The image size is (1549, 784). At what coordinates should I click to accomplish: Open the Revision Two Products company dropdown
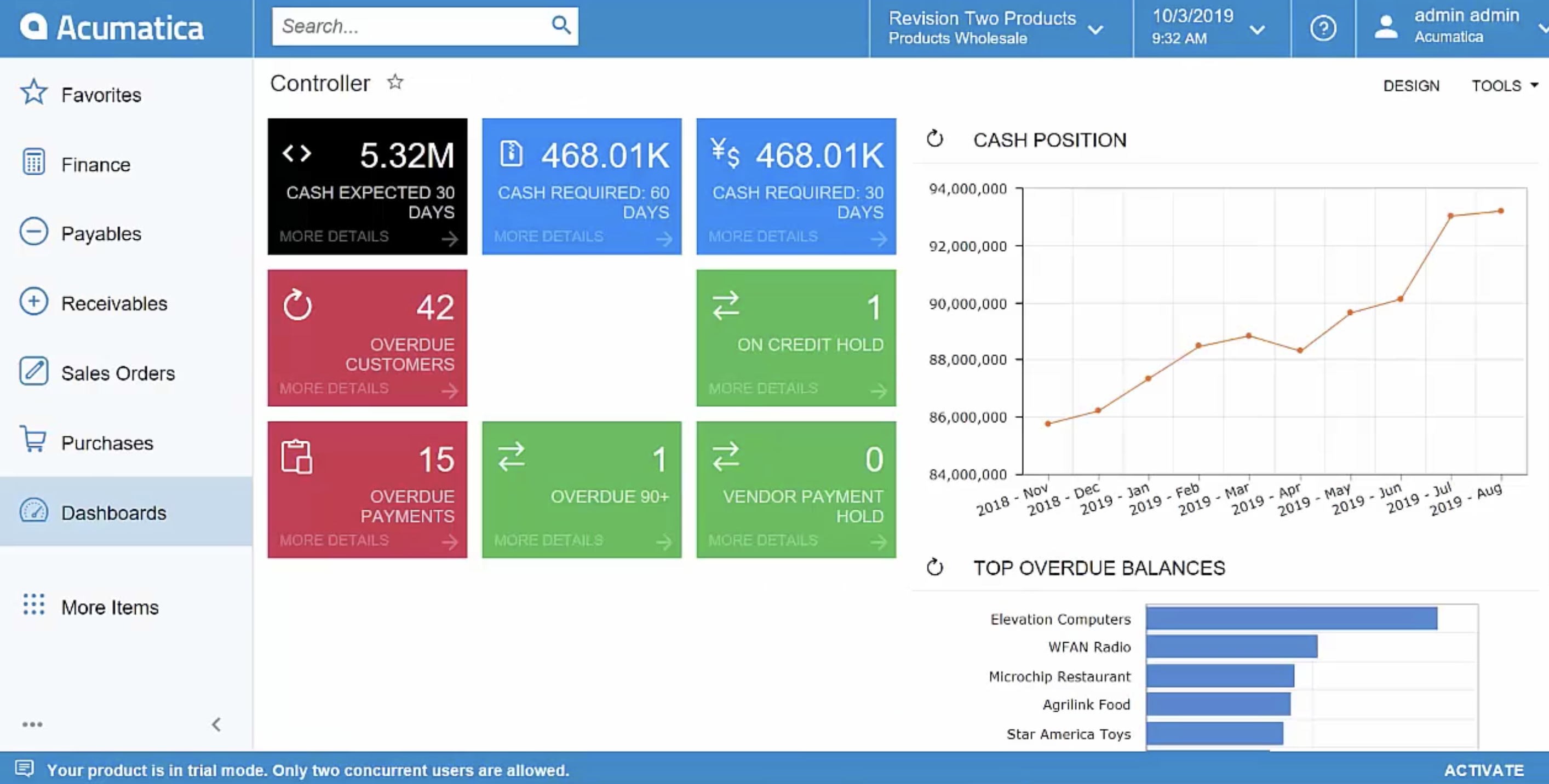(x=1095, y=29)
